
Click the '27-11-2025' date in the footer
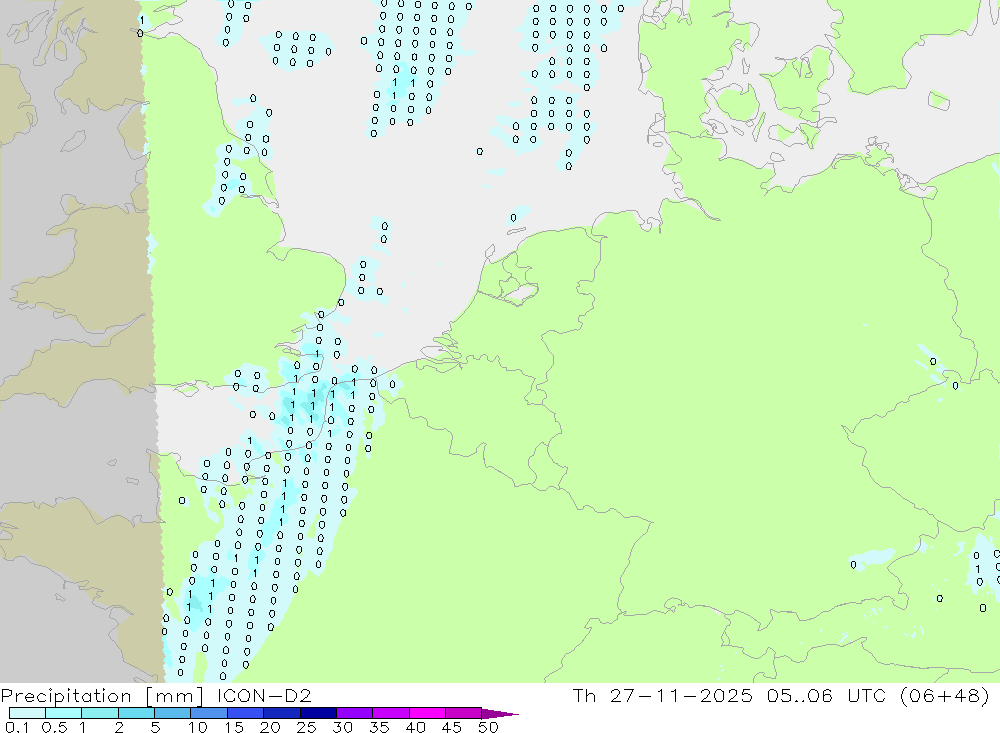[681, 696]
